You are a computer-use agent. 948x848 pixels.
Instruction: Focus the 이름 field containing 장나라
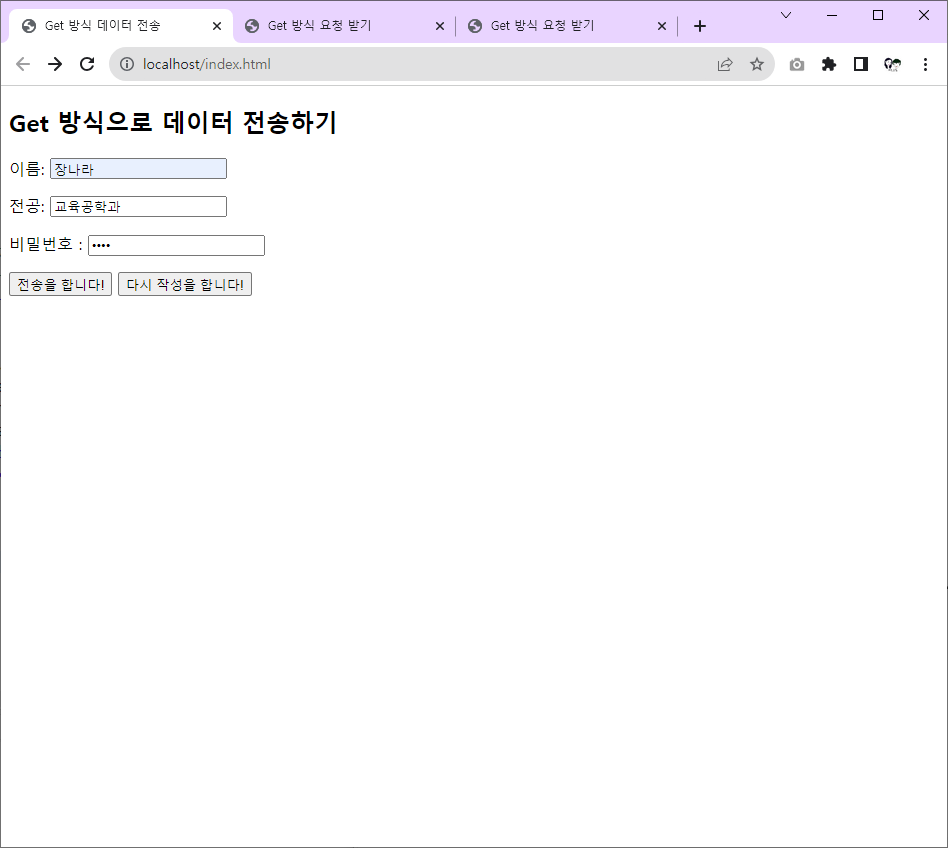[x=138, y=169]
